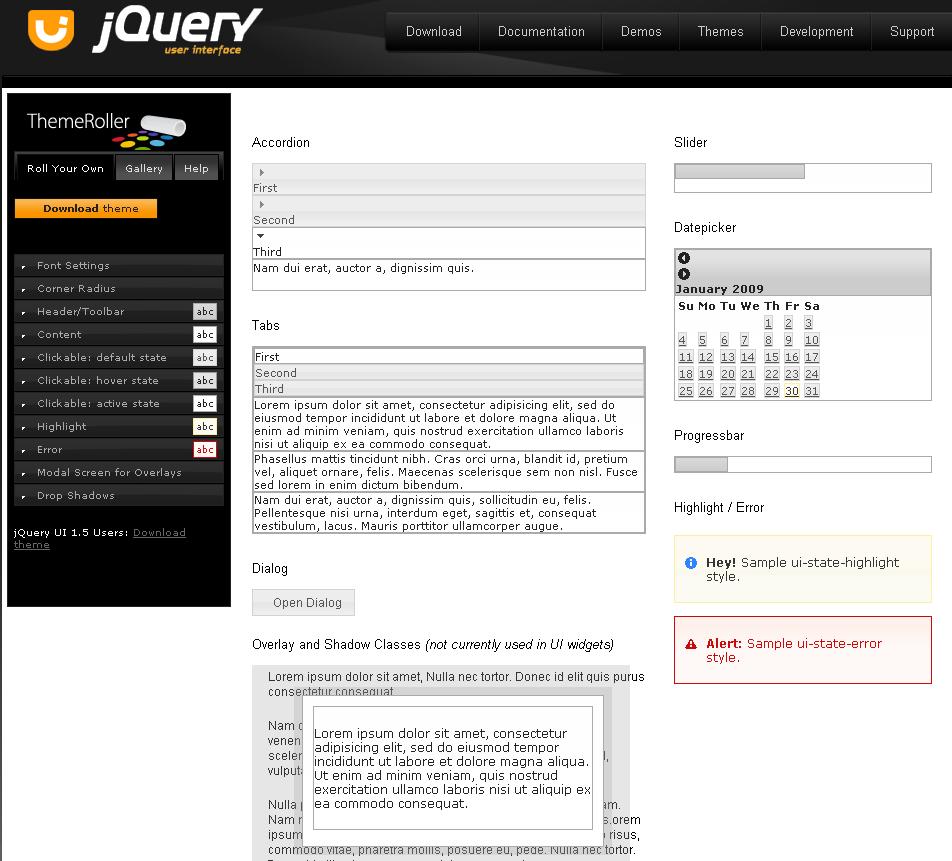Screen dimensions: 952x861
Task: Click the red alert triangle icon
Action: [x=691, y=645]
